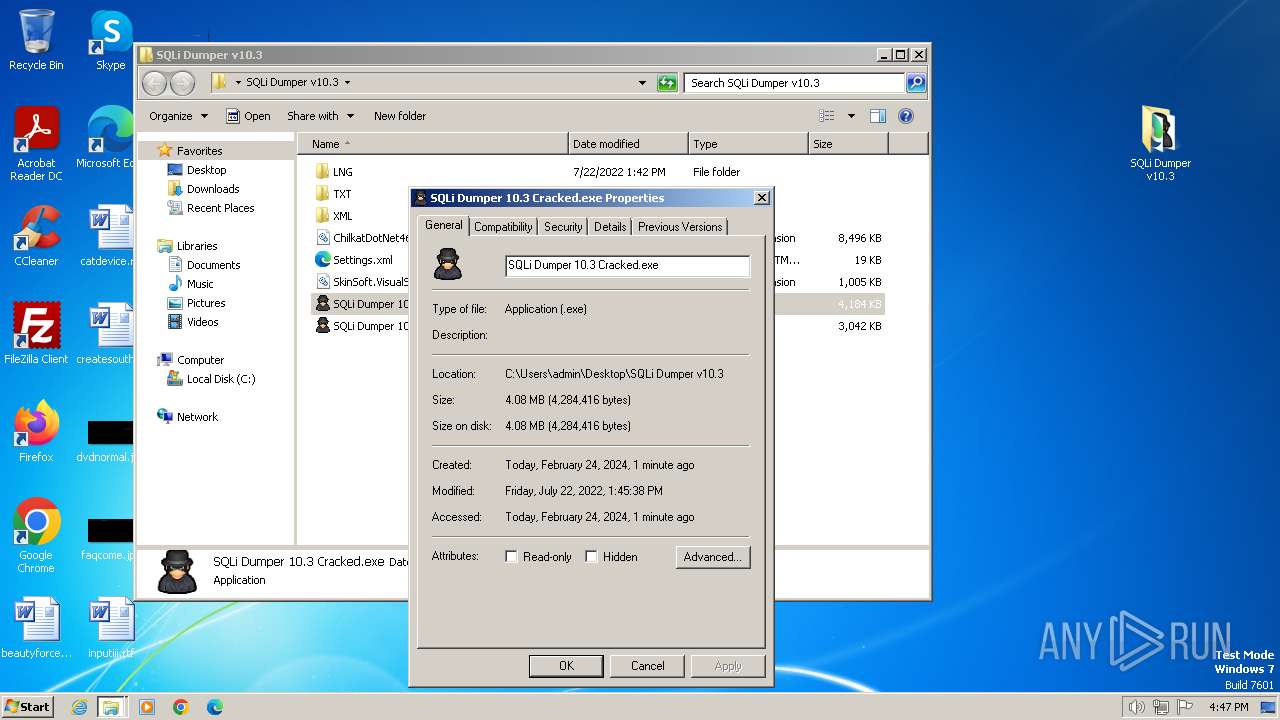Launch CCleaner desktop shortcut
Screen dimensions: 1280x720
(x=36, y=236)
